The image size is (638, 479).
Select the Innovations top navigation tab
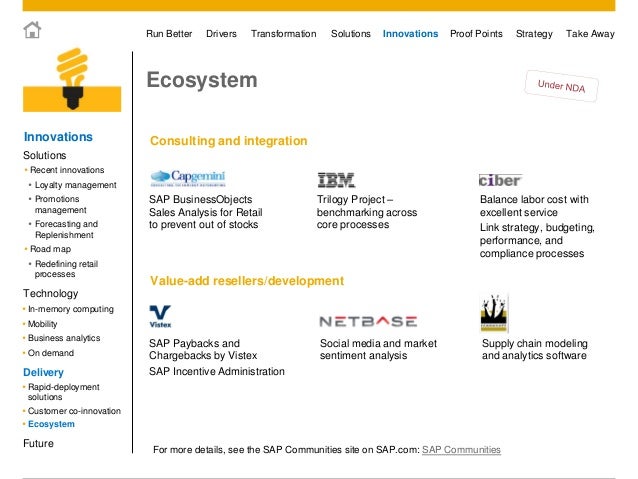[410, 34]
